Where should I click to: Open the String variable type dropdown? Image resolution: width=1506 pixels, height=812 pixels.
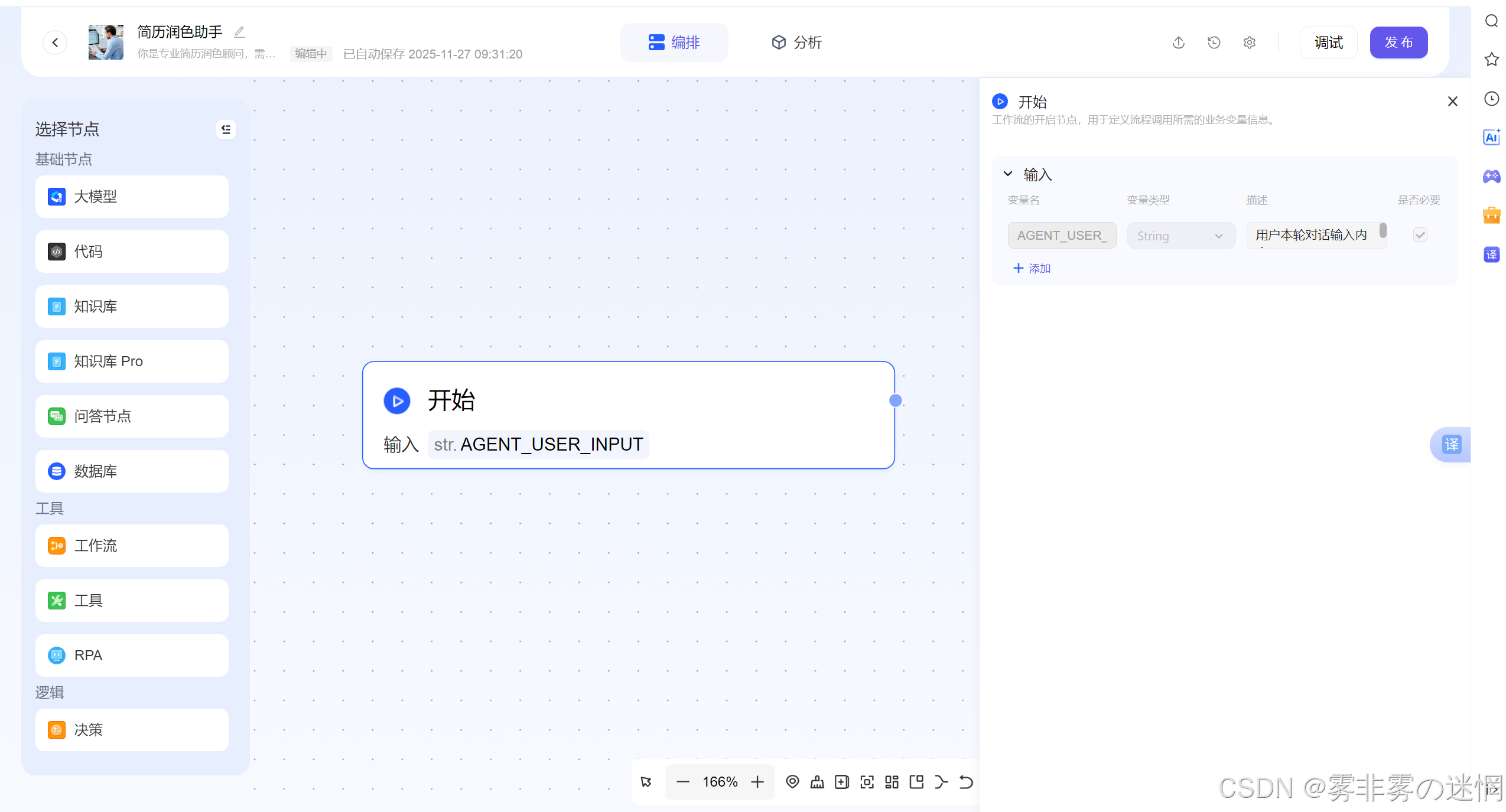[1180, 236]
